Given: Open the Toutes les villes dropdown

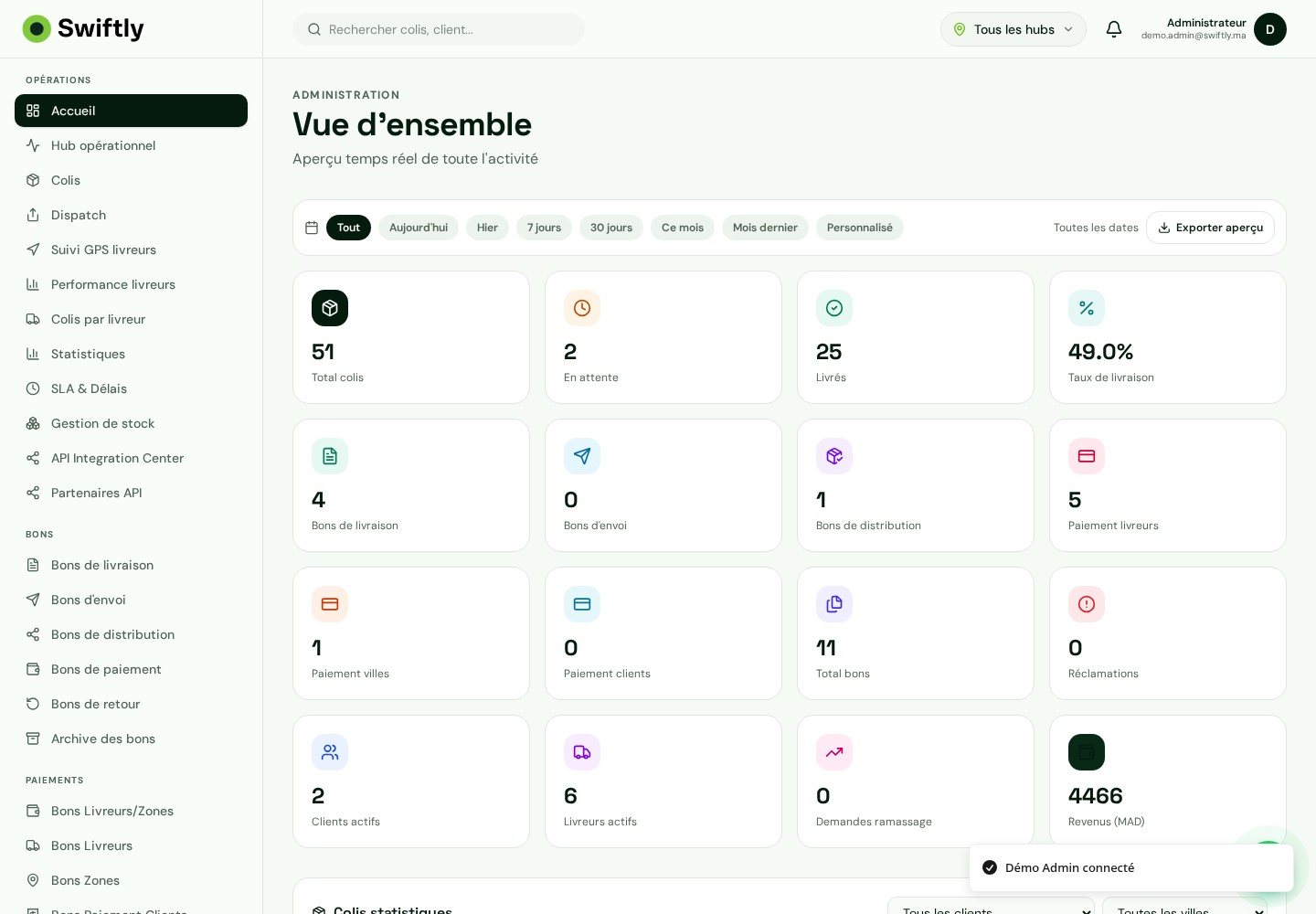Looking at the screenshot, I should 1184,908.
